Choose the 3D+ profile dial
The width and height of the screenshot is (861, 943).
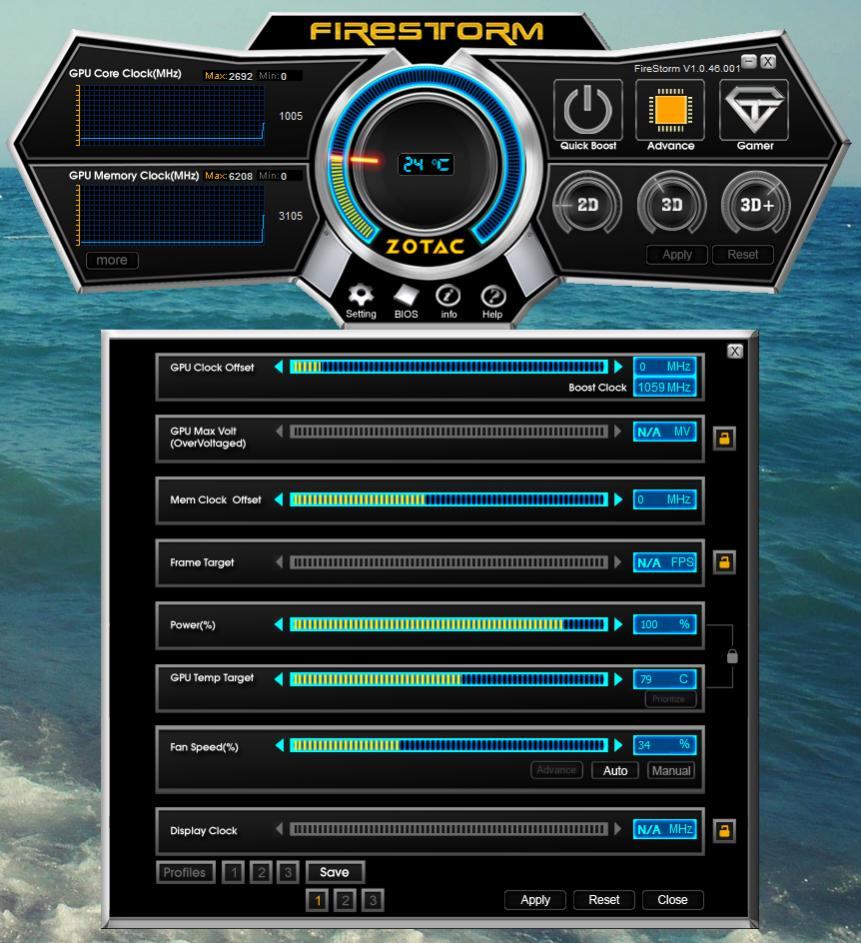point(755,205)
